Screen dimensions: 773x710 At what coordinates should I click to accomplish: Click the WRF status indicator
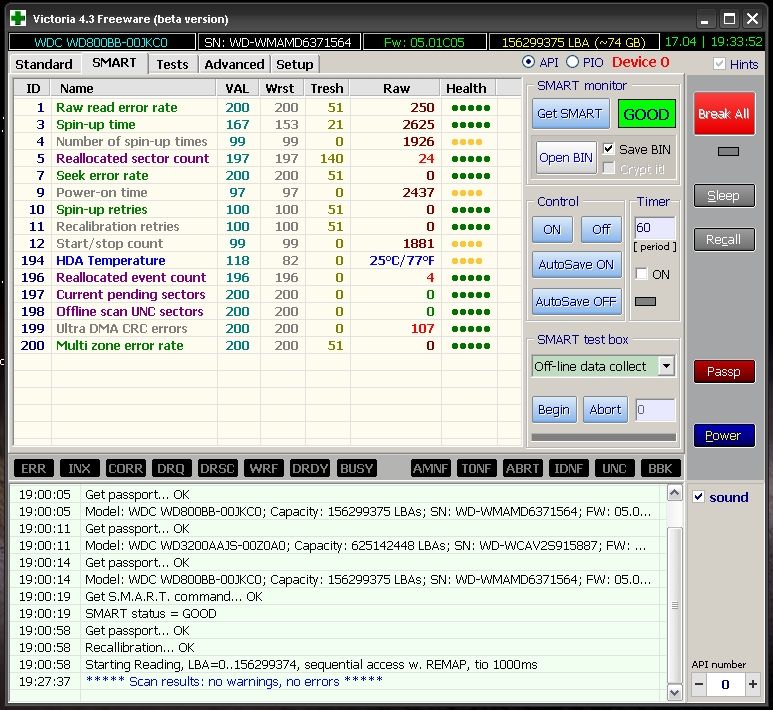coord(264,468)
